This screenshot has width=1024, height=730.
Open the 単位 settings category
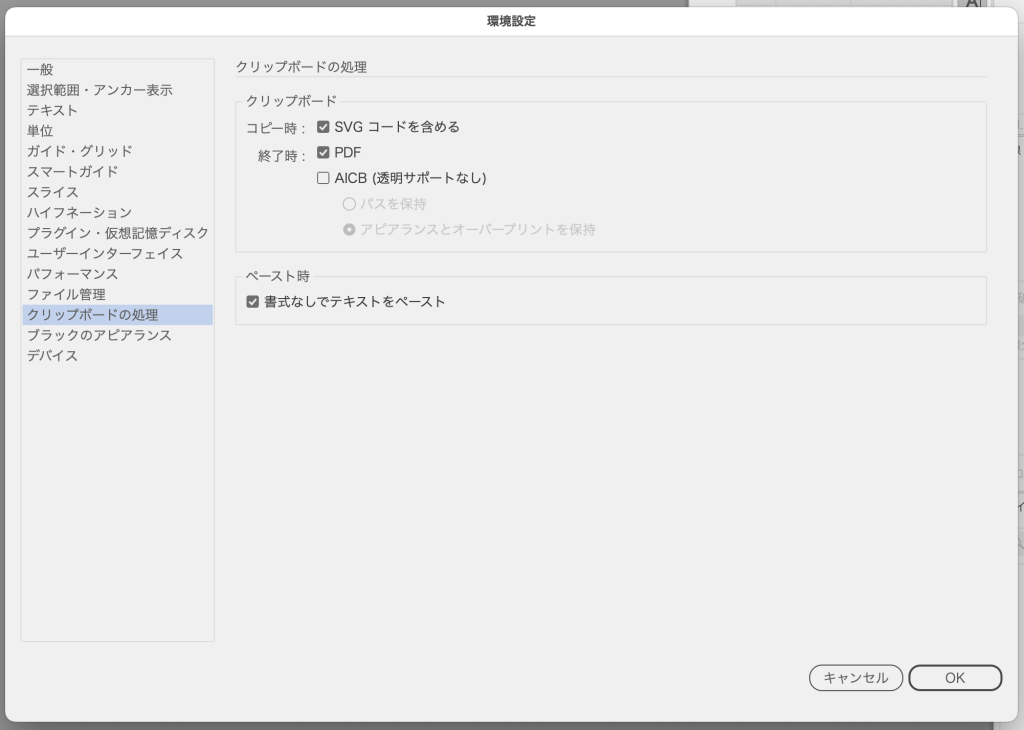tap(40, 131)
